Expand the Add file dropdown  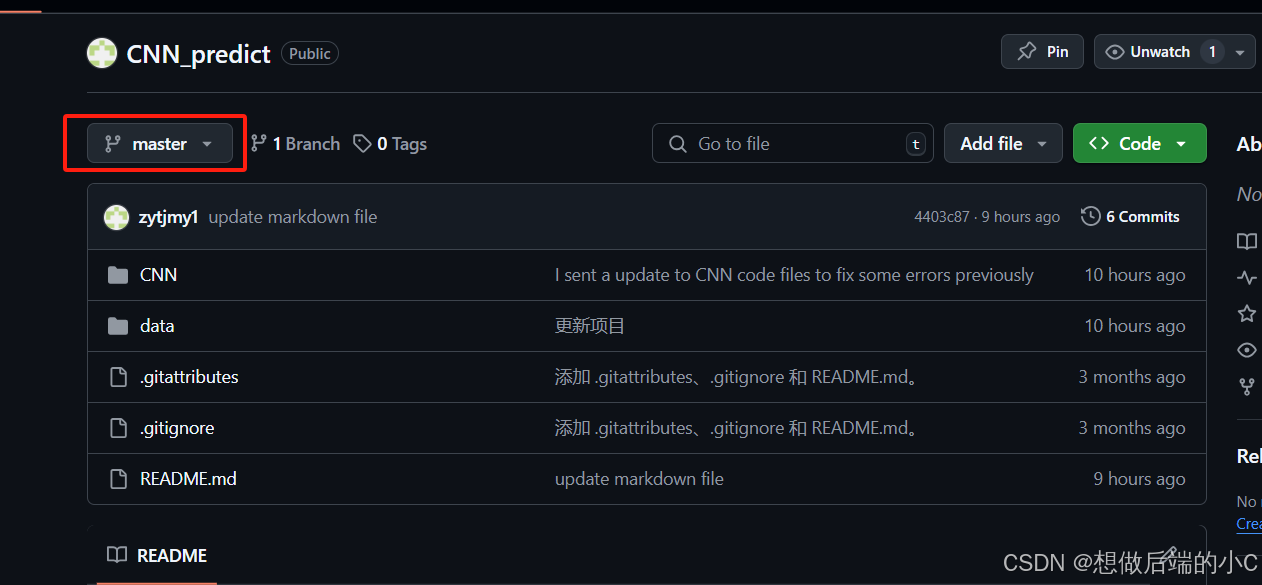[x=1003, y=144]
